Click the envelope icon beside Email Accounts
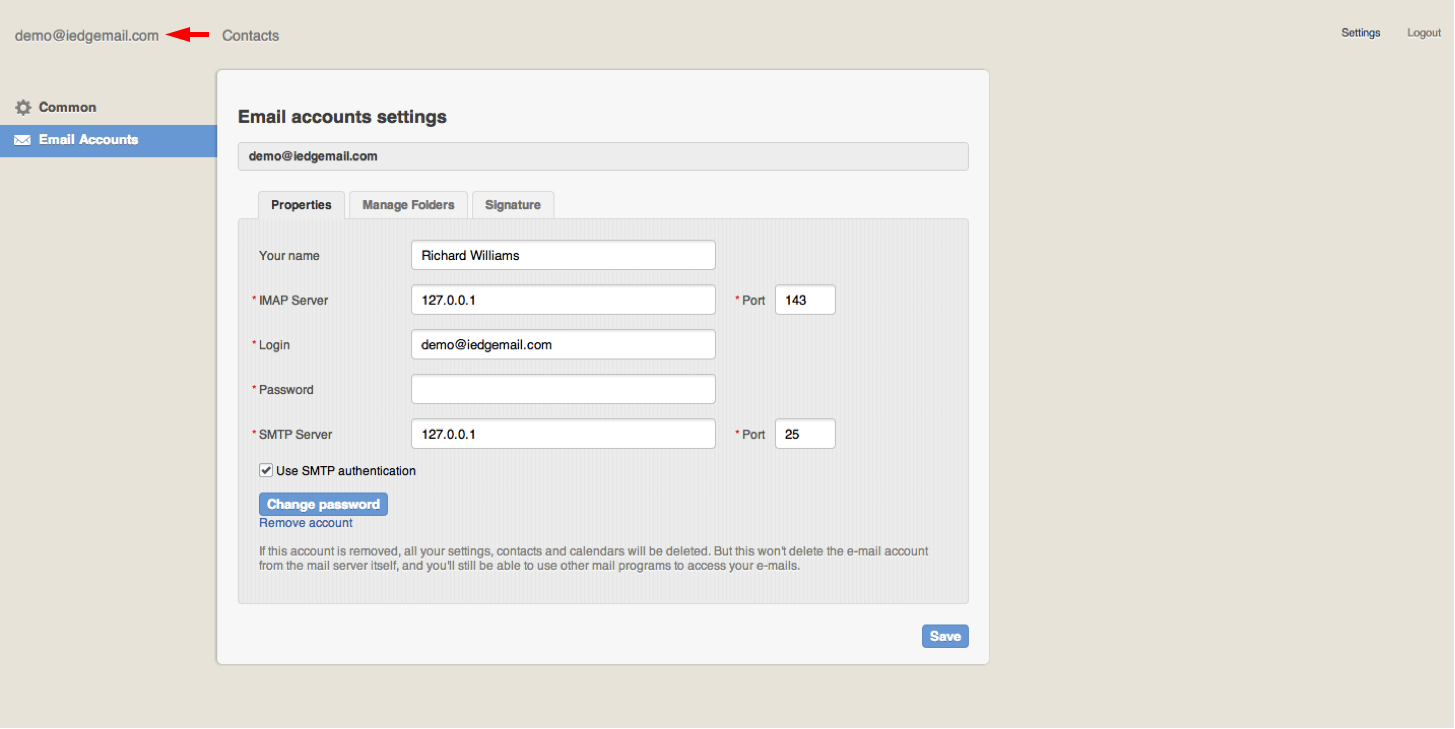Image resolution: width=1455 pixels, height=729 pixels. (x=22, y=140)
